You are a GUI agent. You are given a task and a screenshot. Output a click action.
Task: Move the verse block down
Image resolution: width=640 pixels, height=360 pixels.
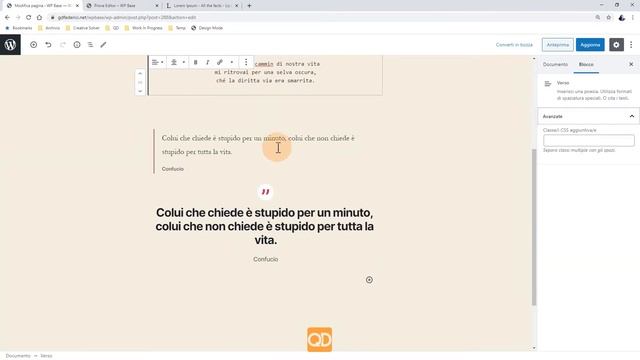coord(140,91)
